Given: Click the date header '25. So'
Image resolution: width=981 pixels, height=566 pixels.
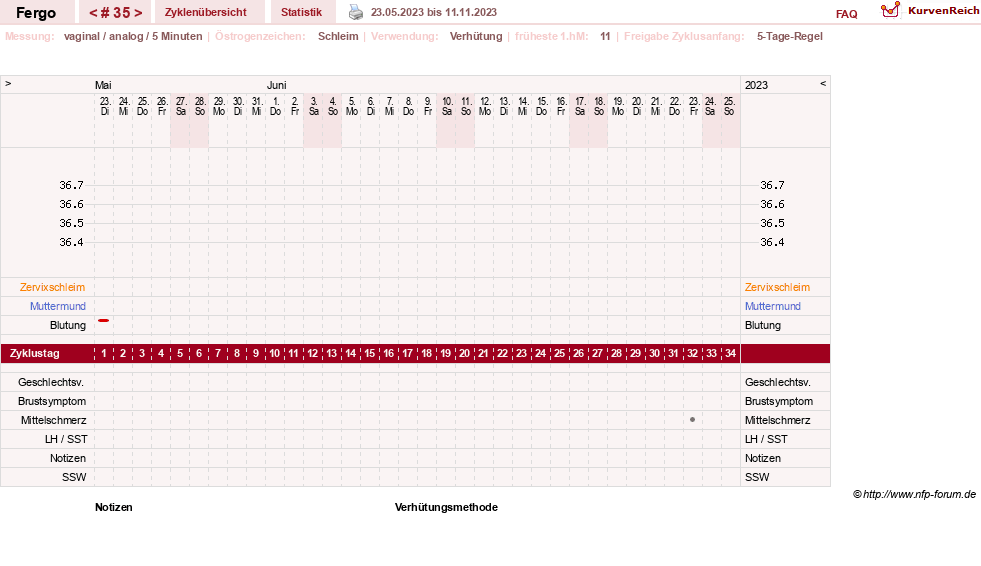Looking at the screenshot, I should (x=729, y=106).
